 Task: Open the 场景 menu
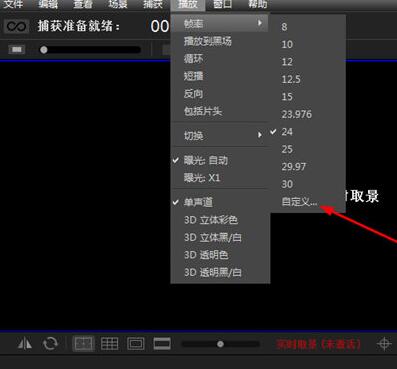tap(118, 4)
